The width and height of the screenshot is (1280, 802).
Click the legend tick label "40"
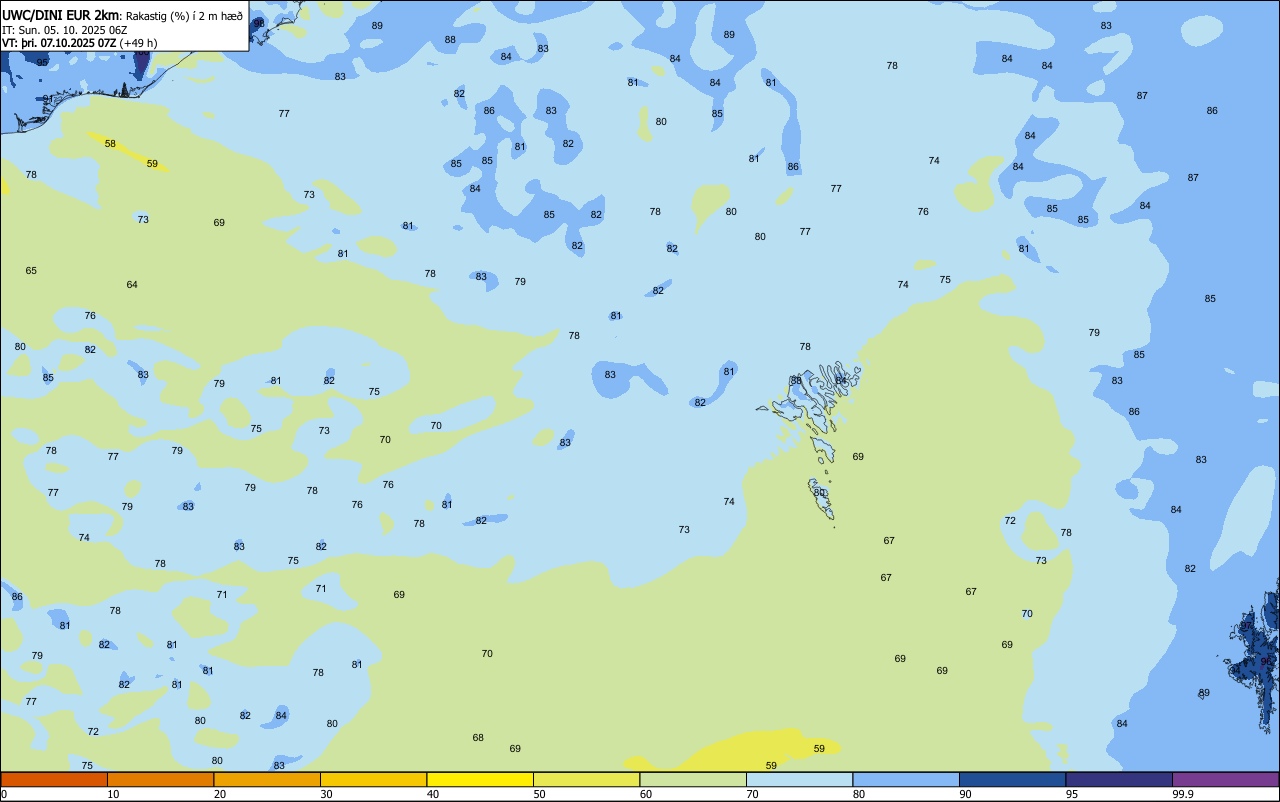point(432,794)
